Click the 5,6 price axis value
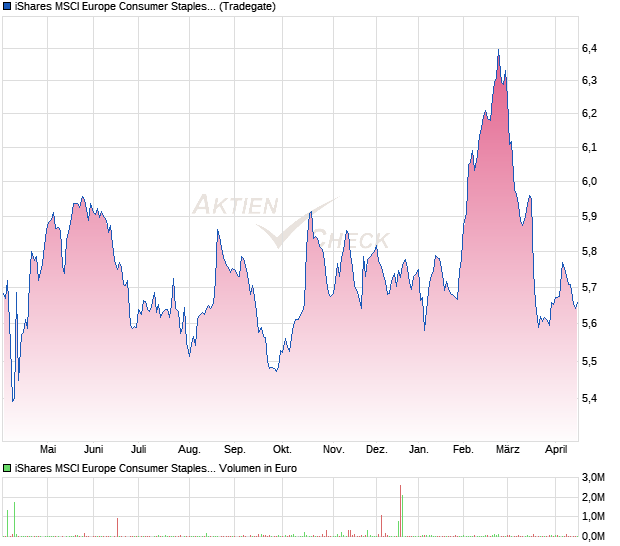Image resolution: width=620 pixels, height=546 pixels. coord(589,323)
